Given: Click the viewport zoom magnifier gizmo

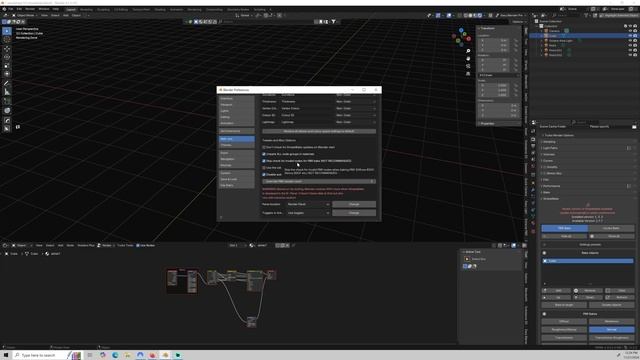Looking at the screenshot, I should pos(468,51).
